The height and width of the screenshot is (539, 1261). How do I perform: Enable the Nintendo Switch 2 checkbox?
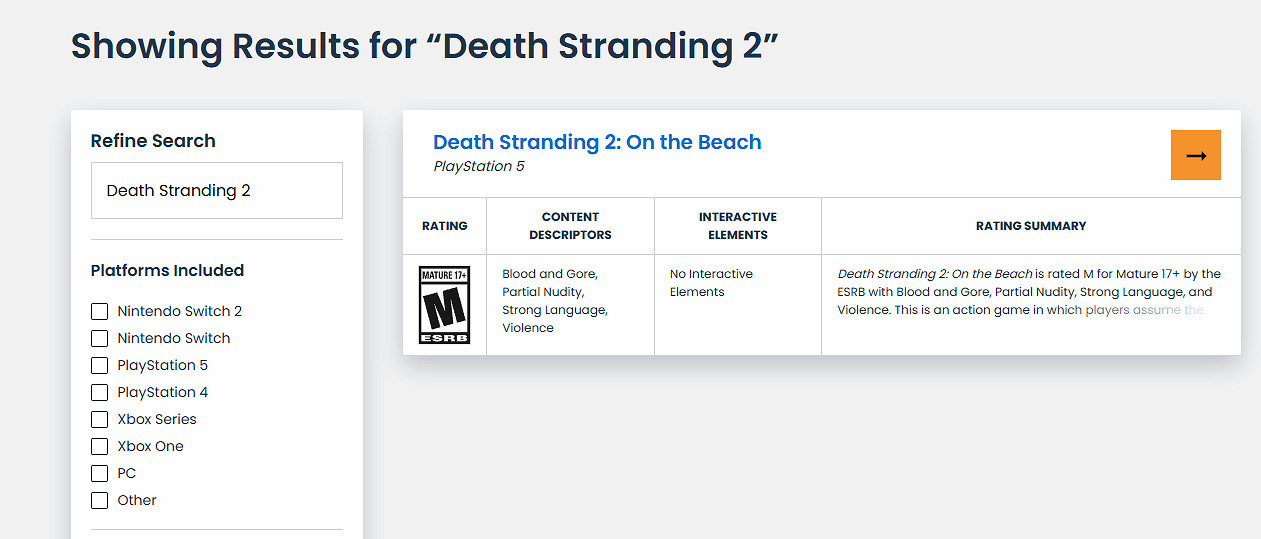(x=99, y=311)
